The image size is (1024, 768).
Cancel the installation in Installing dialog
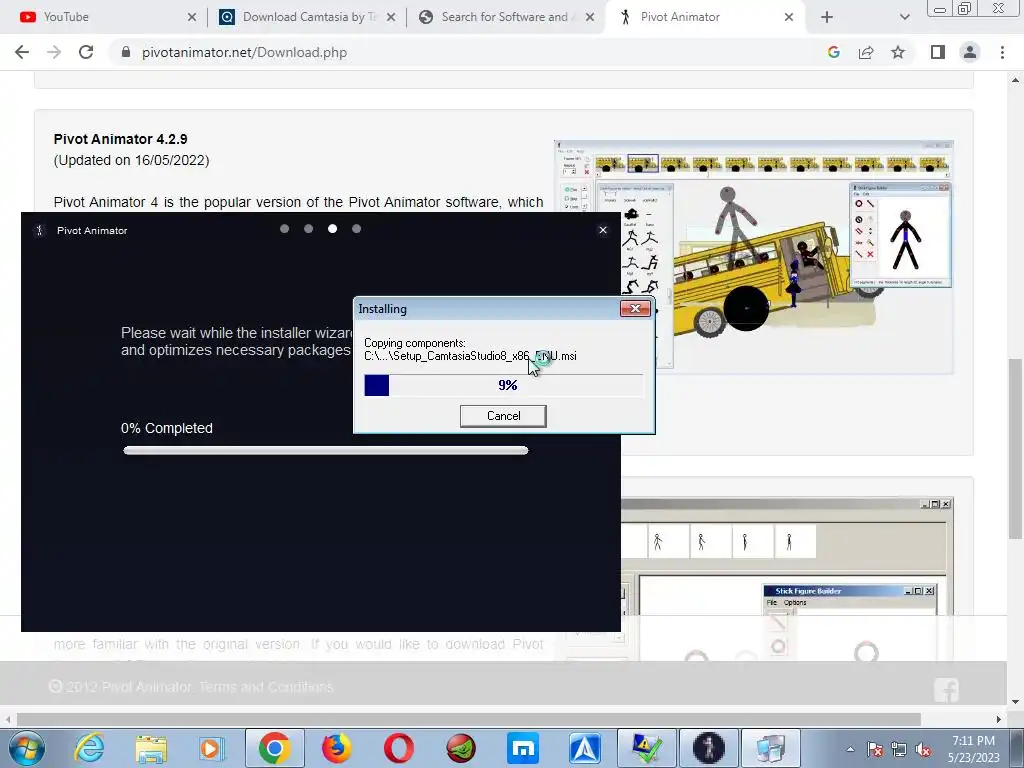503,416
